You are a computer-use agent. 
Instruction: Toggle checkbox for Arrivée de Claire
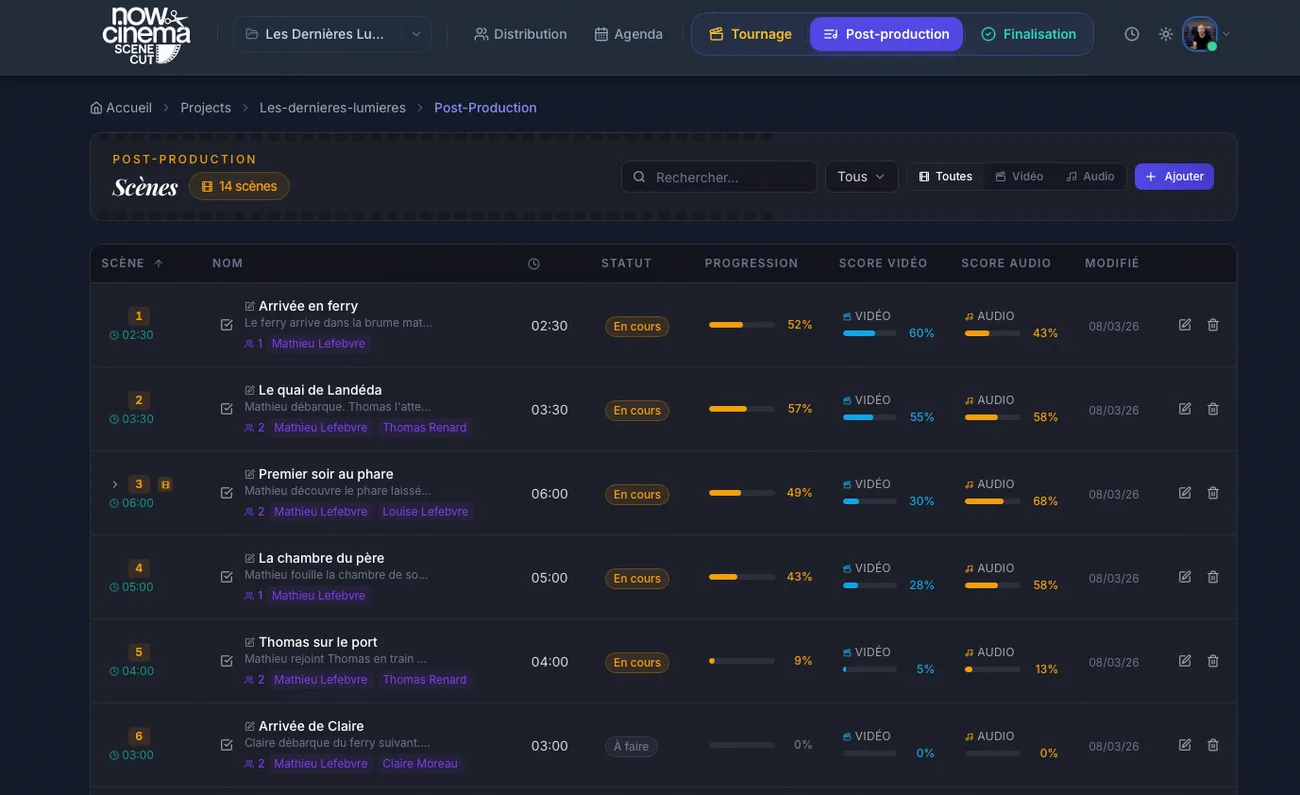(227, 745)
